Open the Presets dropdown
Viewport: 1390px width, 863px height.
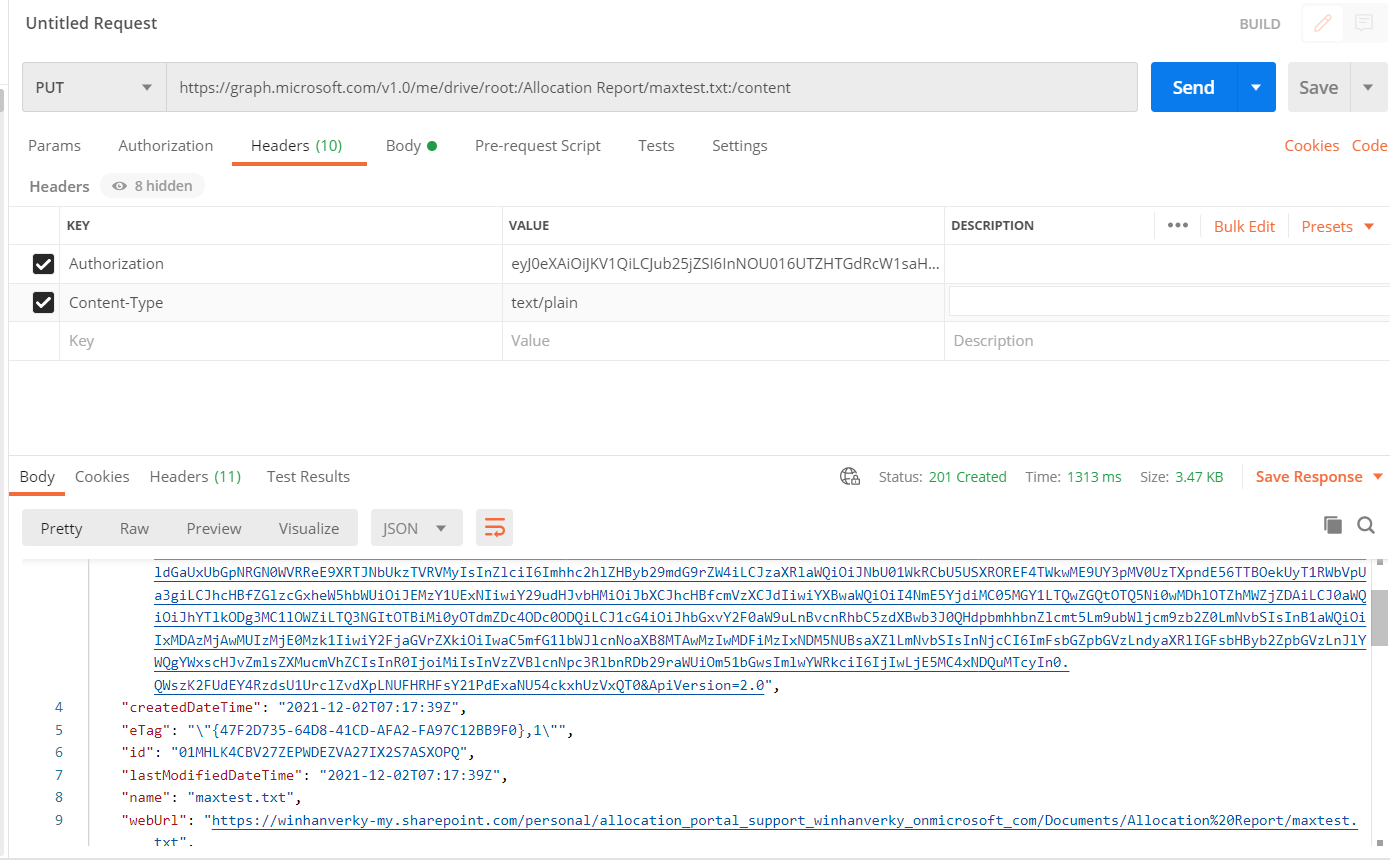coord(1340,226)
